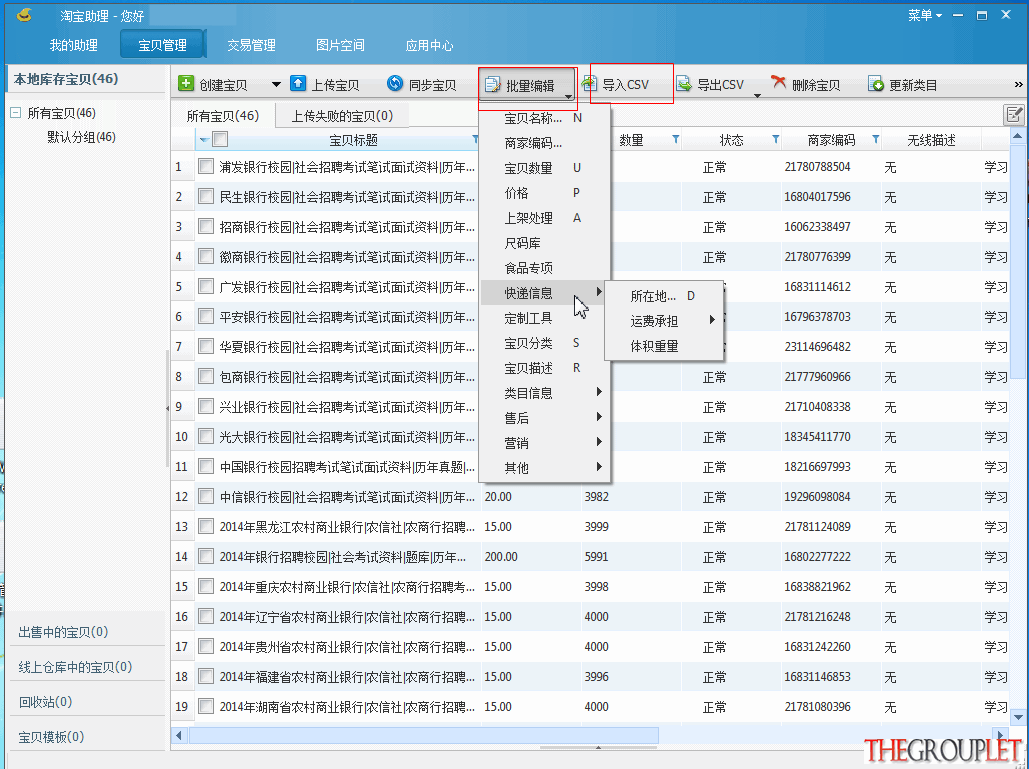Click the 同步宝贝 sync icon
This screenshot has width=1029, height=769.
pos(395,83)
